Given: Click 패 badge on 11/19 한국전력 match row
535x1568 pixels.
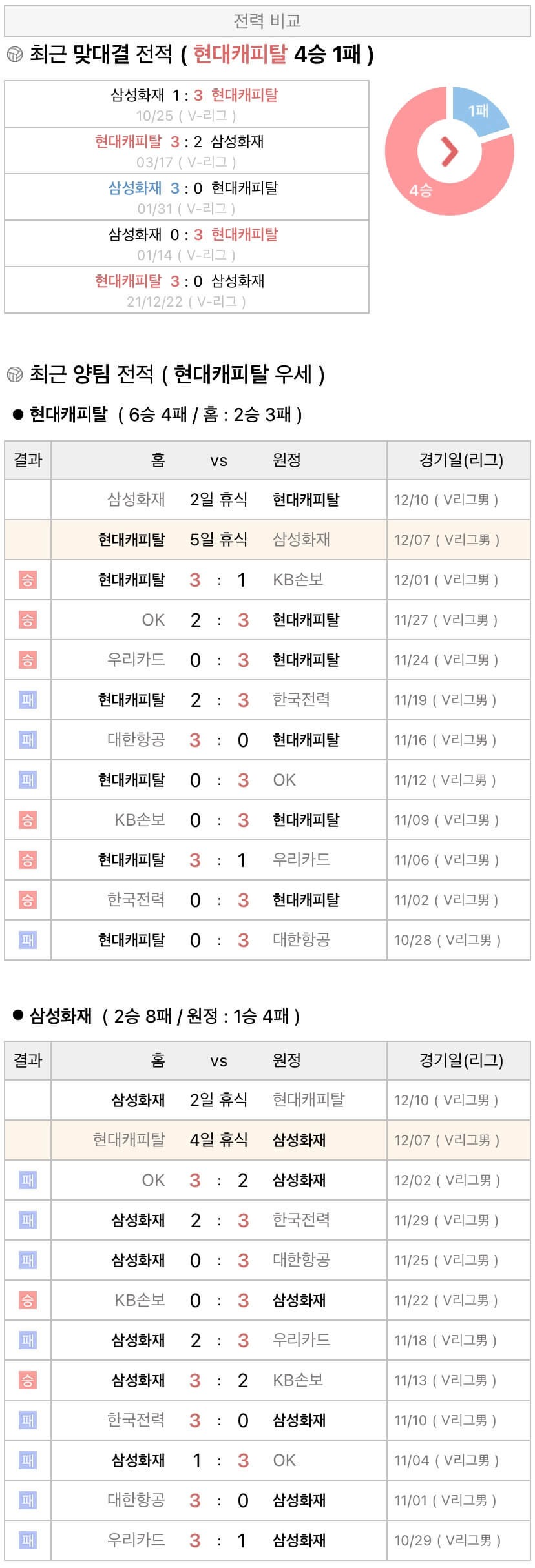Looking at the screenshot, I should click(x=27, y=700).
